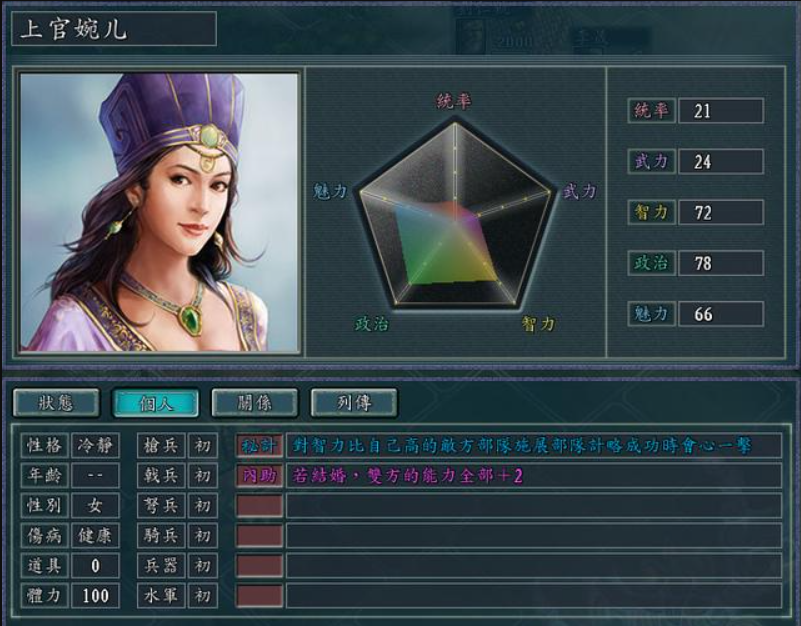Viewport: 801px width, 626px height.
Task: Click the 性格 冷靜 value cell
Action: click(x=96, y=446)
